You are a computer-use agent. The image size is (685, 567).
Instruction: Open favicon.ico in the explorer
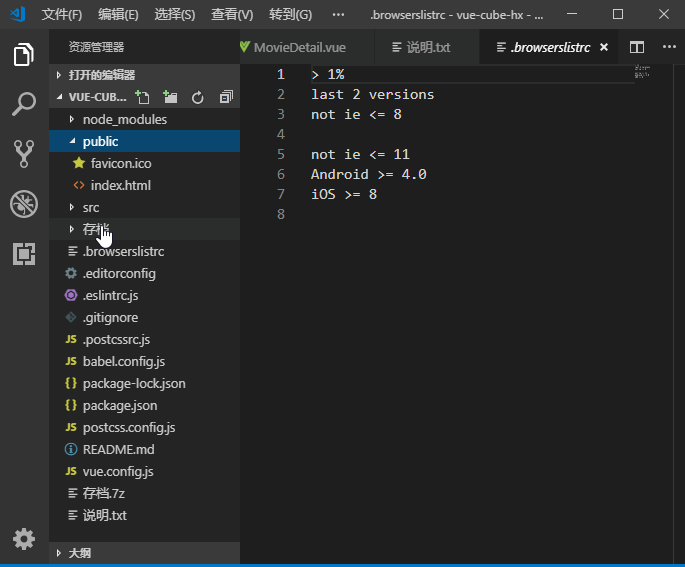tap(144, 163)
